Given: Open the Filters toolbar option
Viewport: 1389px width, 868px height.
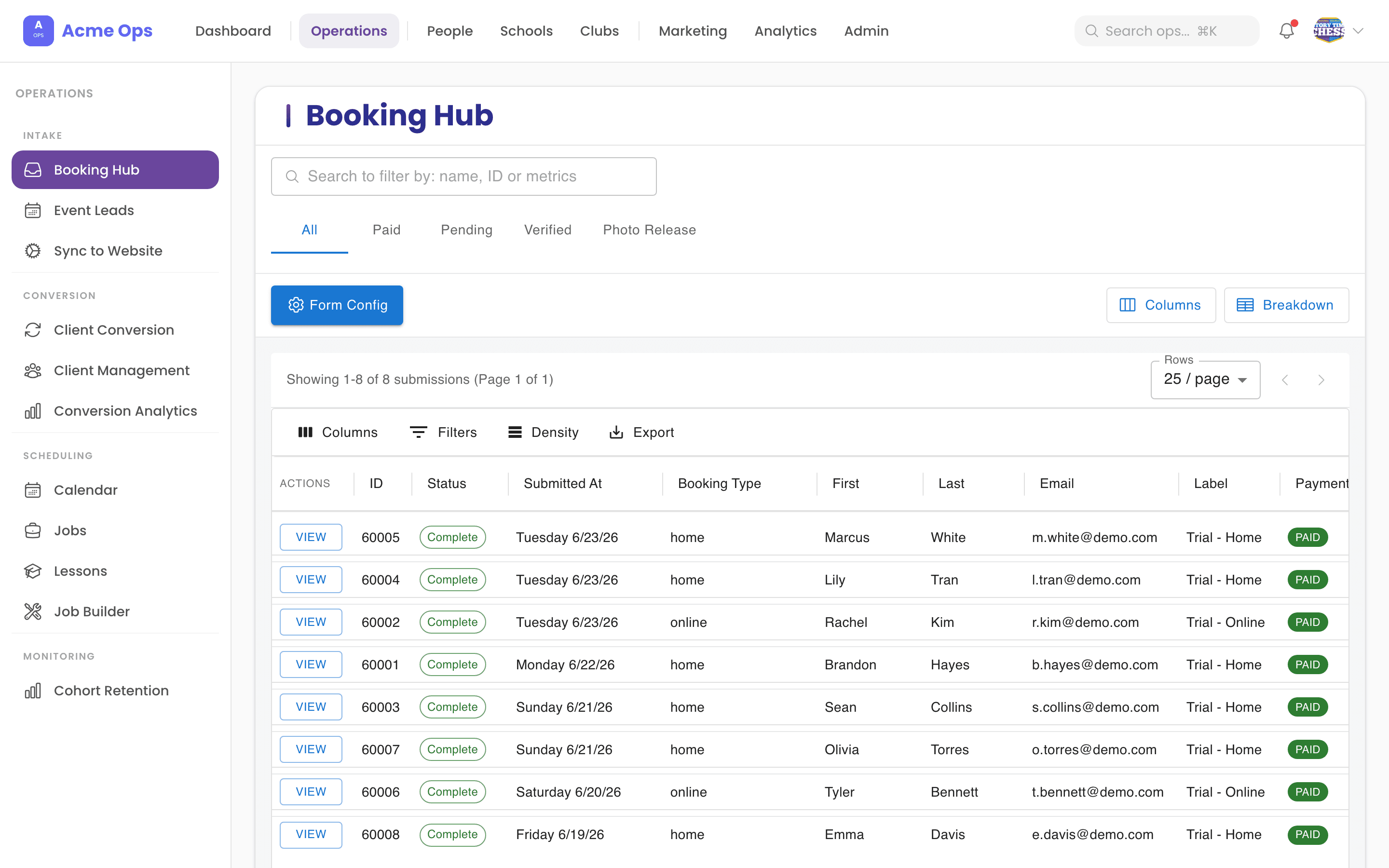Looking at the screenshot, I should tap(443, 432).
